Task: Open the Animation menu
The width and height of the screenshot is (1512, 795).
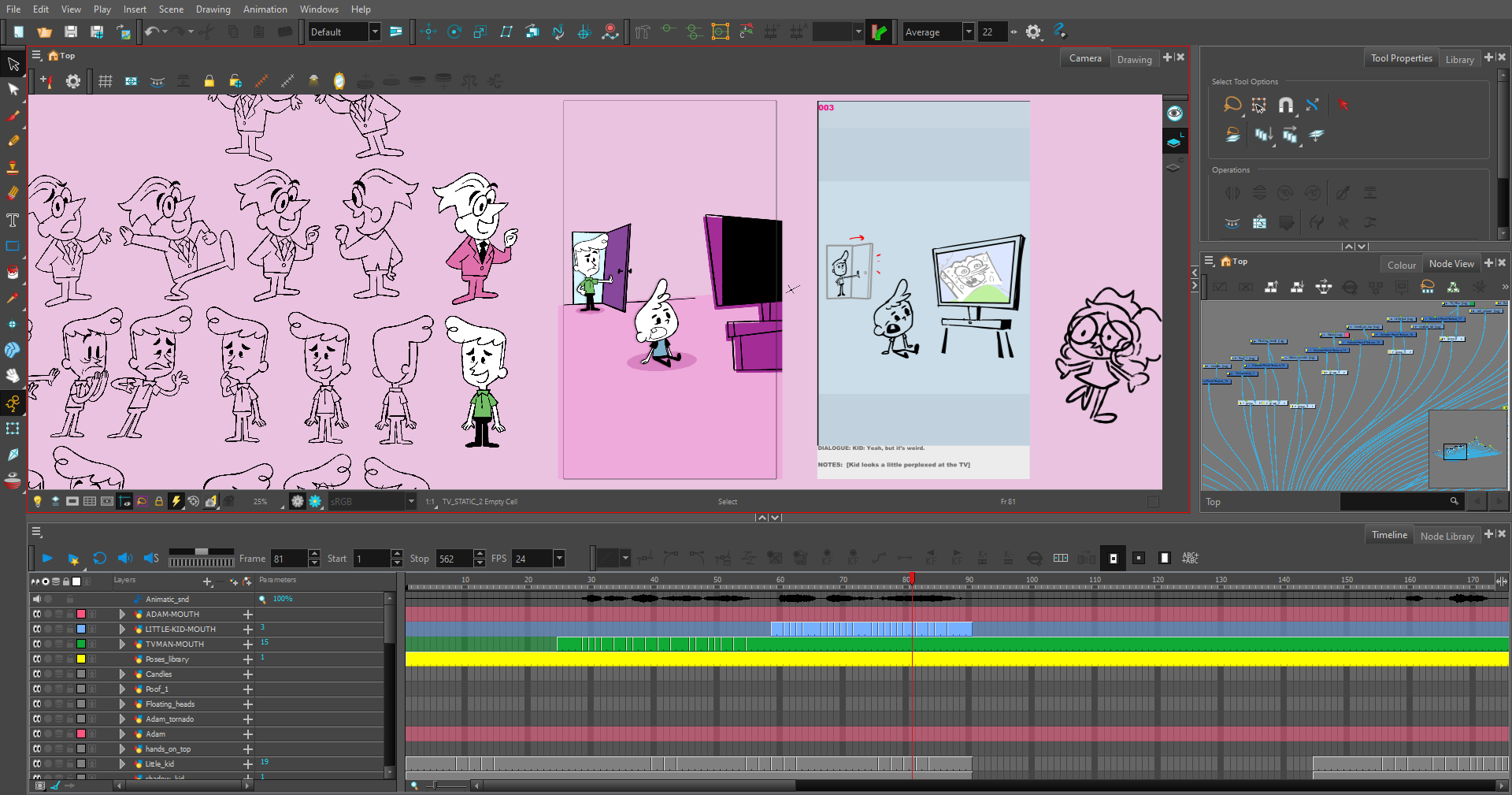Action: (x=265, y=9)
